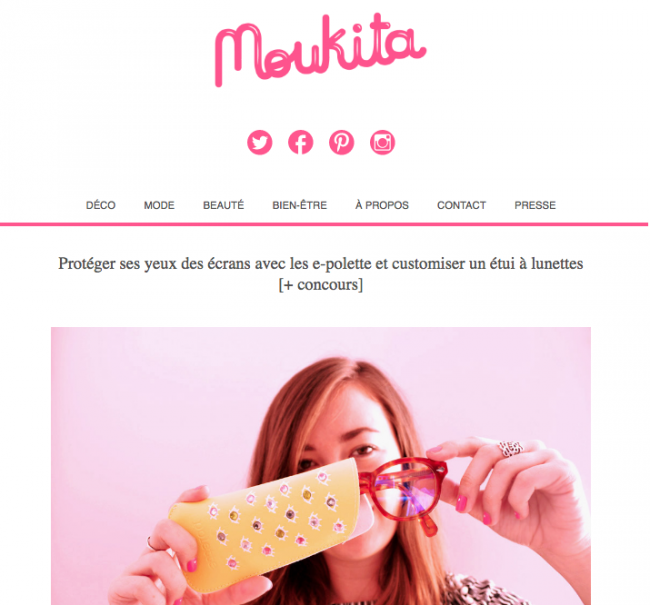Go to the BEAUTÉ section
The height and width of the screenshot is (605, 650).
[223, 205]
